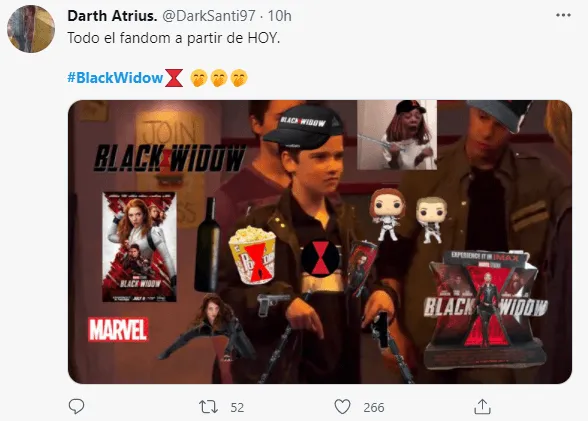The width and height of the screenshot is (588, 421).
Task: Open the #BlackWidow hashtag link
Action: pos(115,78)
